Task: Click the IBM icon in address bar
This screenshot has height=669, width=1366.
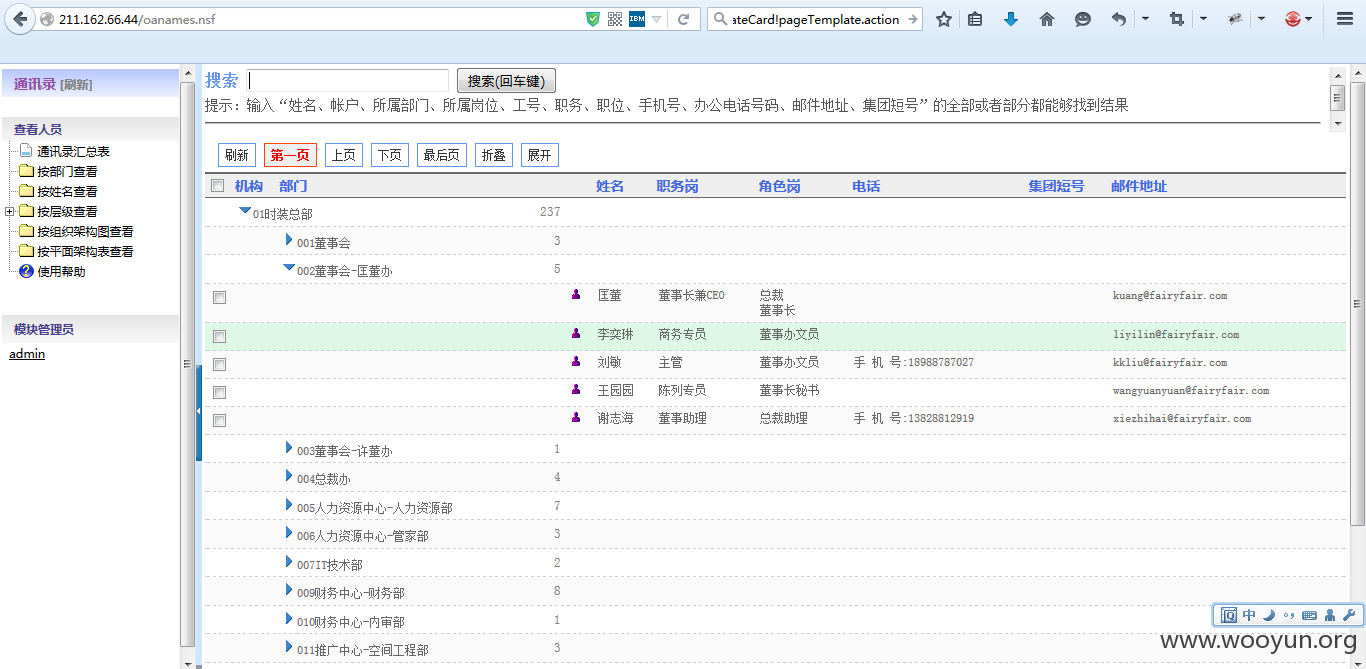Action: pyautogui.click(x=637, y=19)
